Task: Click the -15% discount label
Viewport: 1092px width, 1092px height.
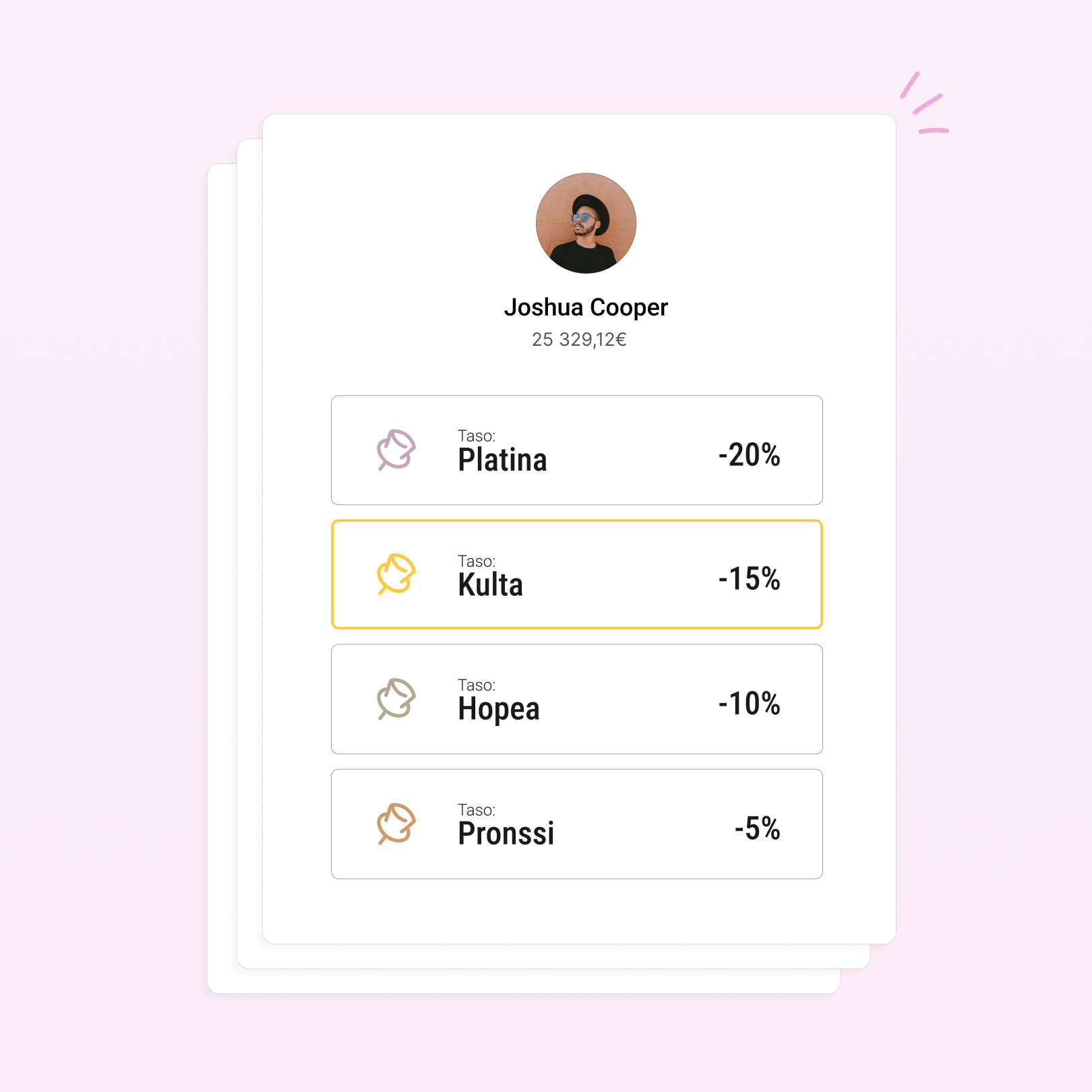Action: tap(749, 579)
